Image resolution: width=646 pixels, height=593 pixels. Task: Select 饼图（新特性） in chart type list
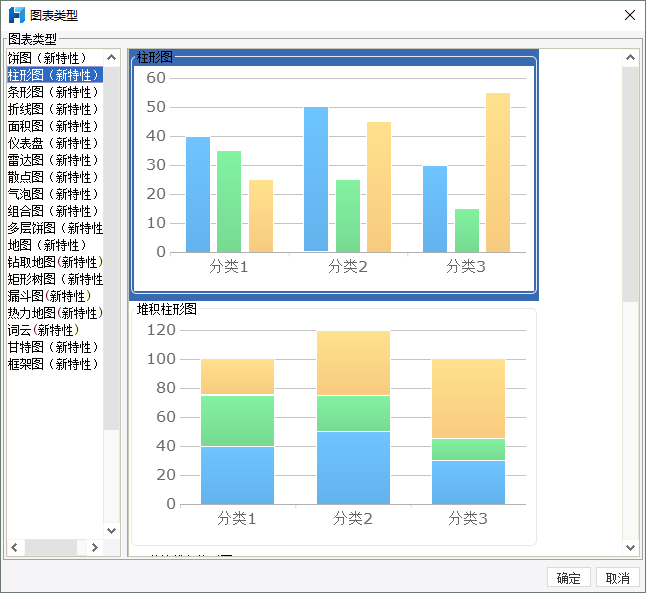coord(55,58)
